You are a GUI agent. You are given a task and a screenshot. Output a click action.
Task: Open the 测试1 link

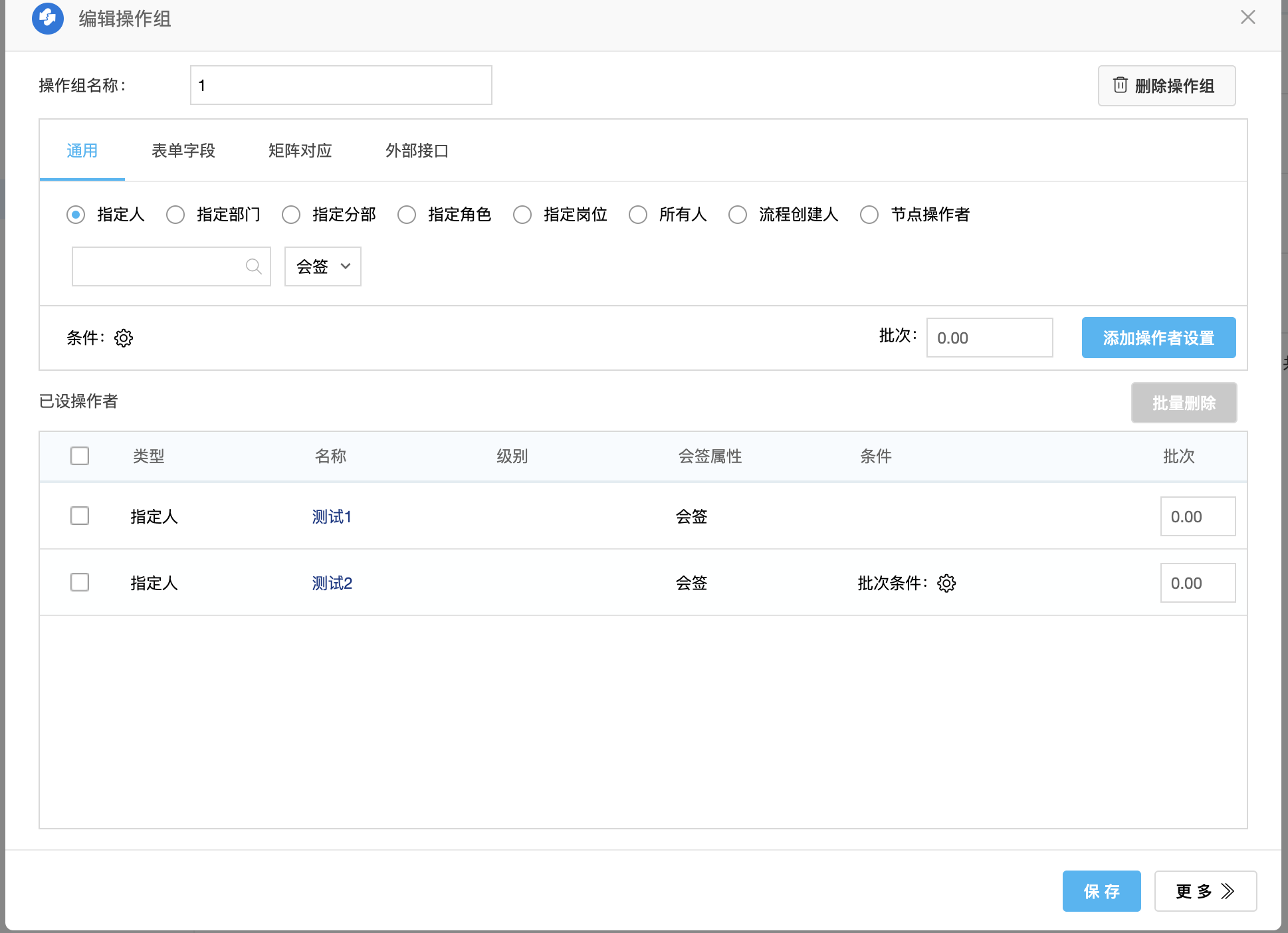(x=332, y=516)
